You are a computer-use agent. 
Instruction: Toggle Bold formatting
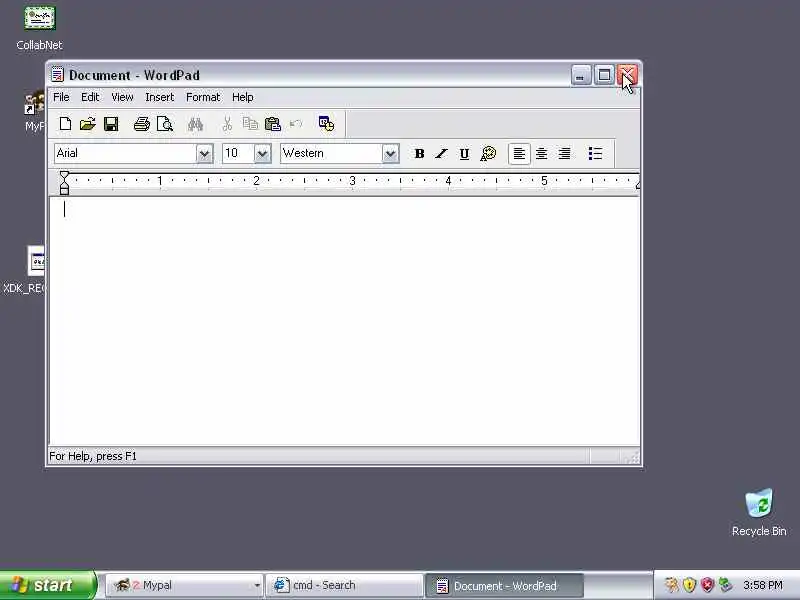419,154
